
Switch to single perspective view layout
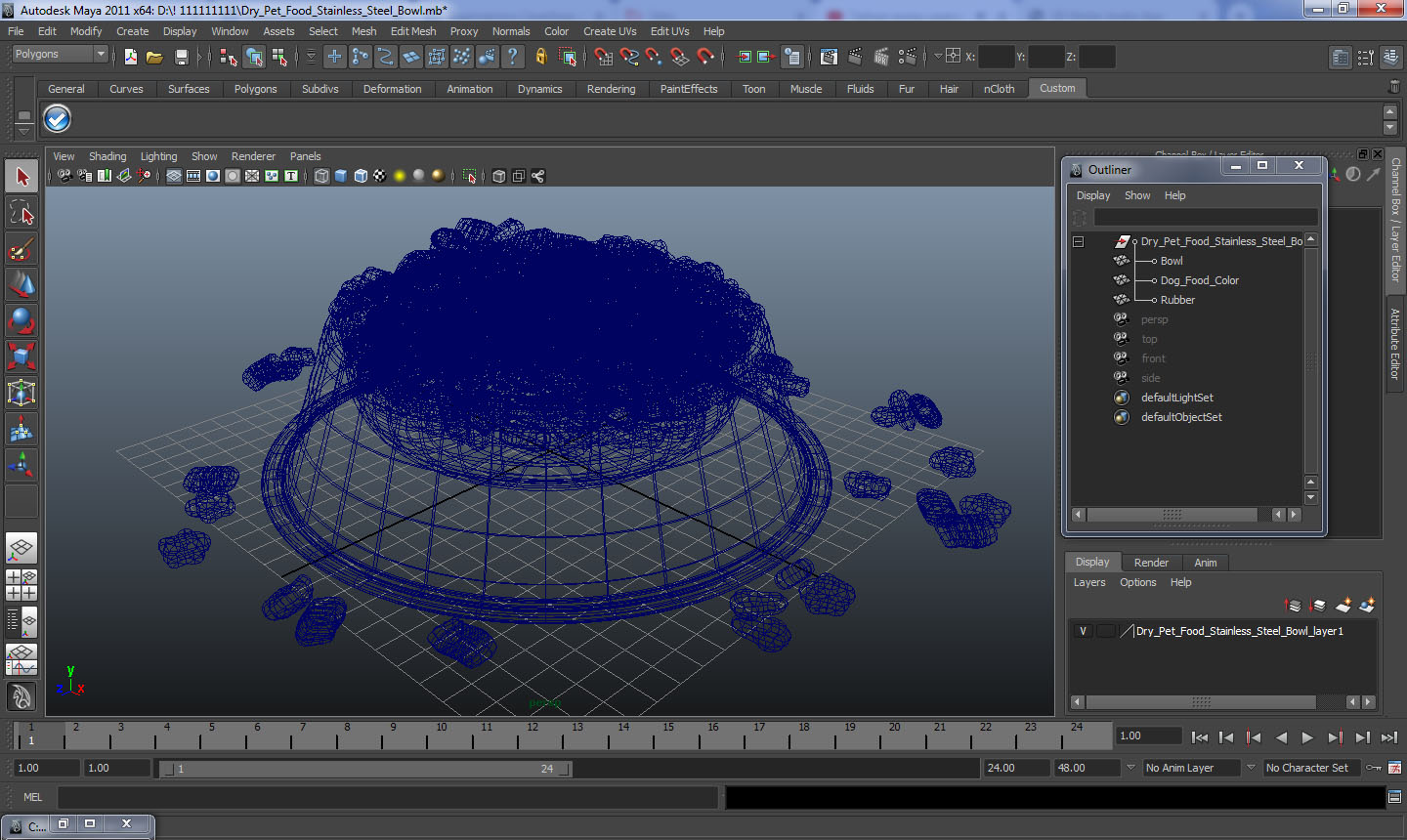[21, 548]
